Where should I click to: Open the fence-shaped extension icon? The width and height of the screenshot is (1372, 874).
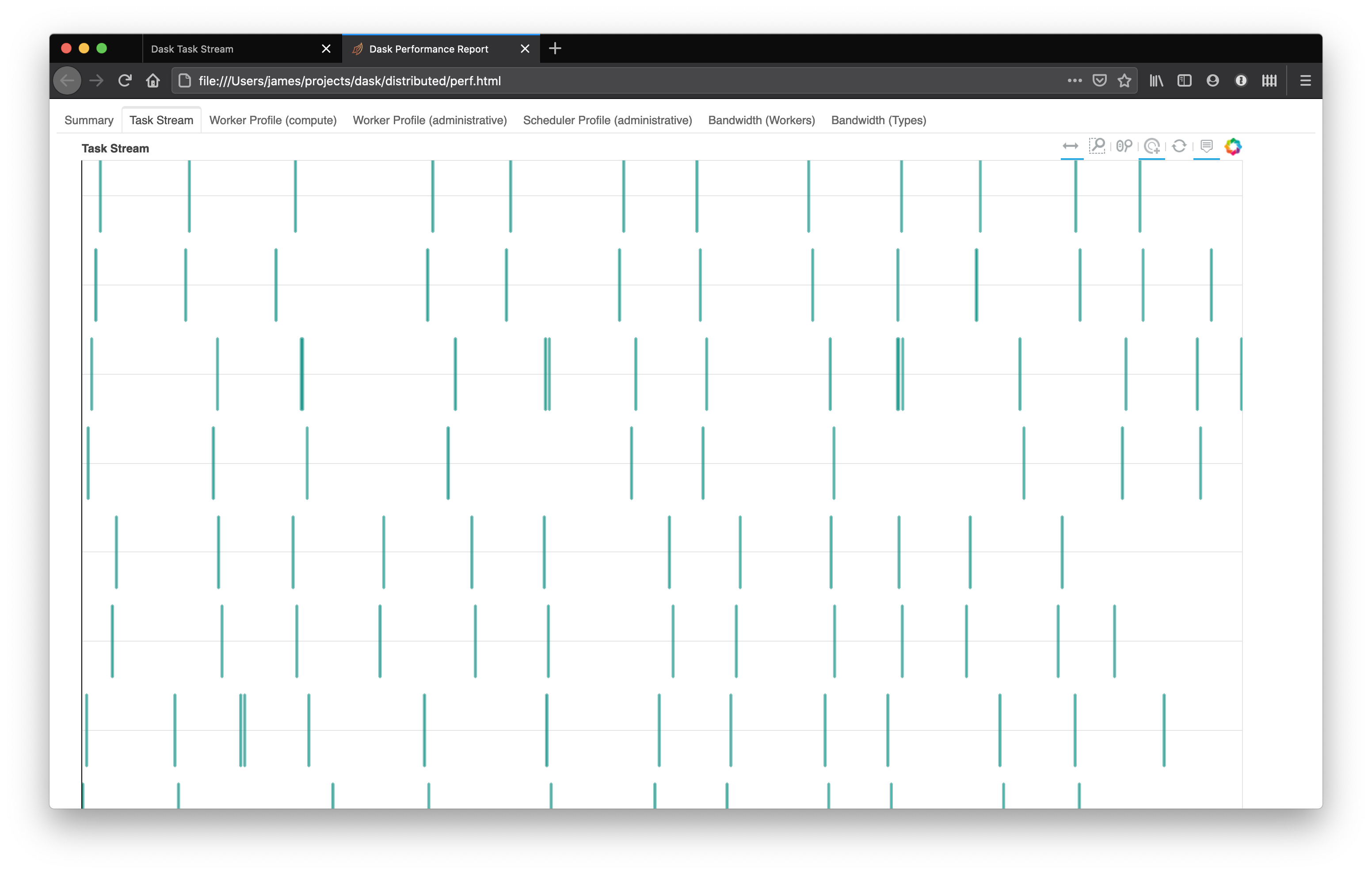(x=1269, y=81)
